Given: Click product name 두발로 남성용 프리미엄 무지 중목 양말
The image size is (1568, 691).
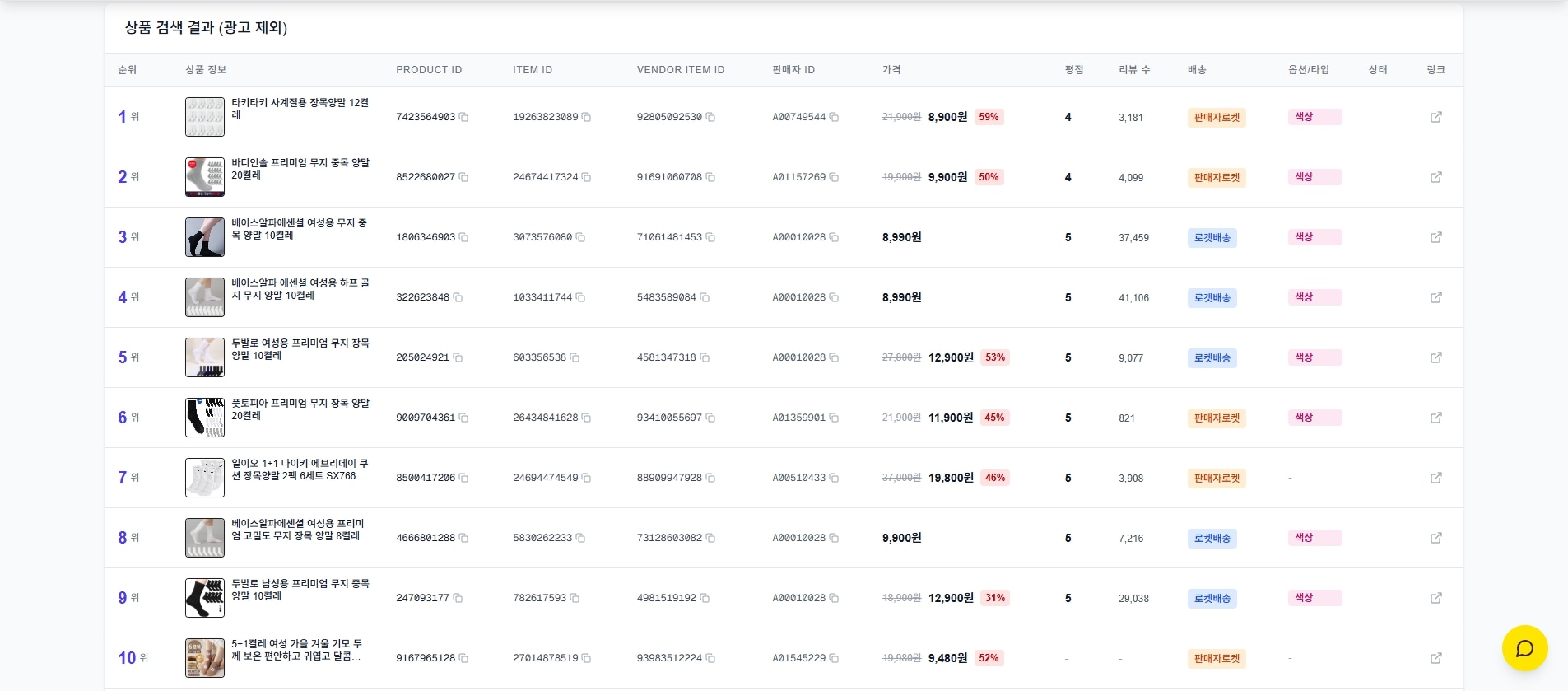Looking at the screenshot, I should pos(300,590).
